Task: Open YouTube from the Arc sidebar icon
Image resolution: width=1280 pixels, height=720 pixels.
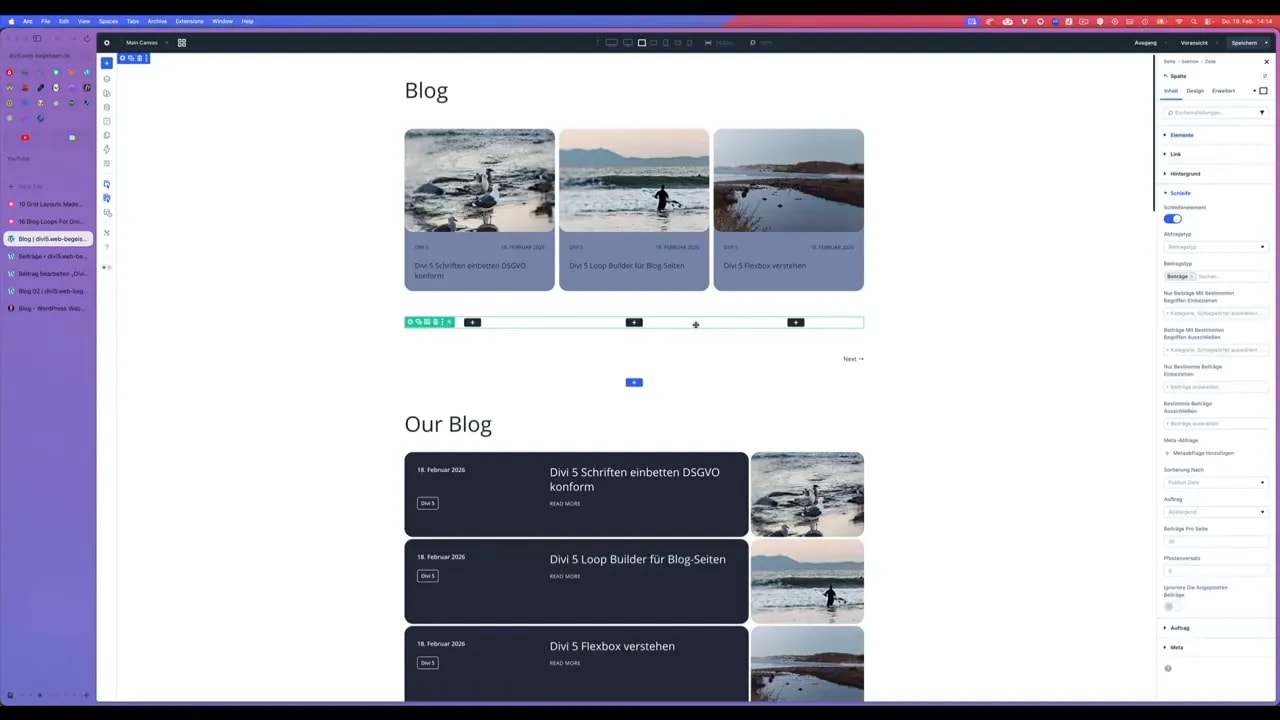Action: click(x=24, y=138)
